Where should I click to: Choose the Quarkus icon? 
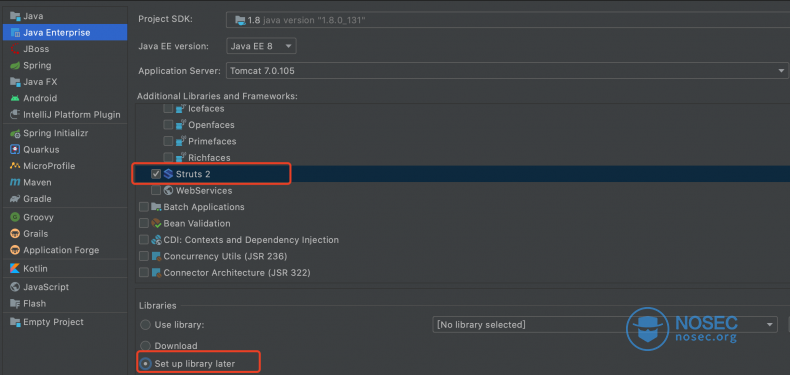point(15,150)
